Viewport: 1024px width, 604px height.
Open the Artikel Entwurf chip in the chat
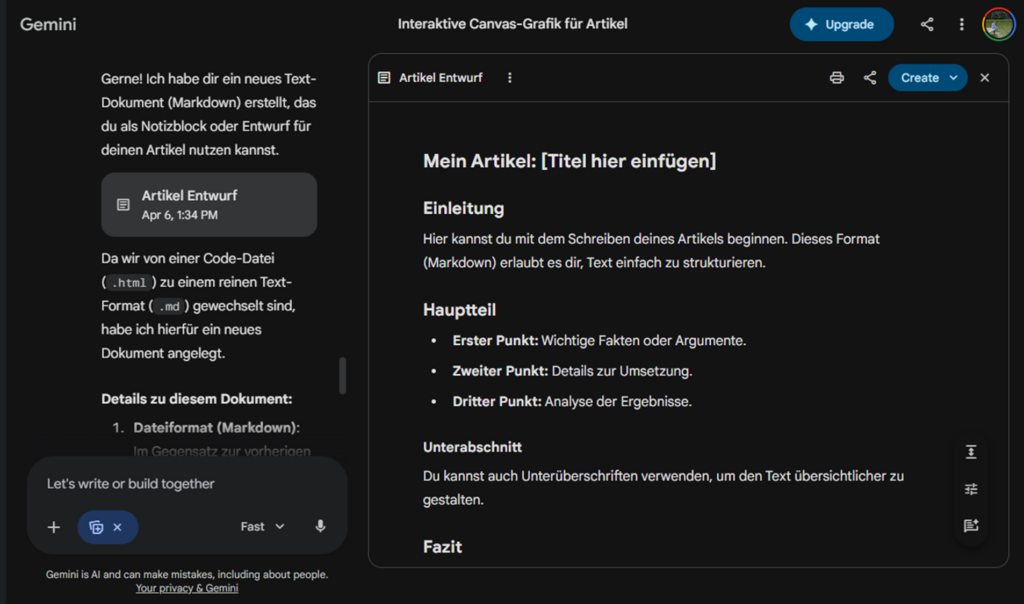click(208, 204)
